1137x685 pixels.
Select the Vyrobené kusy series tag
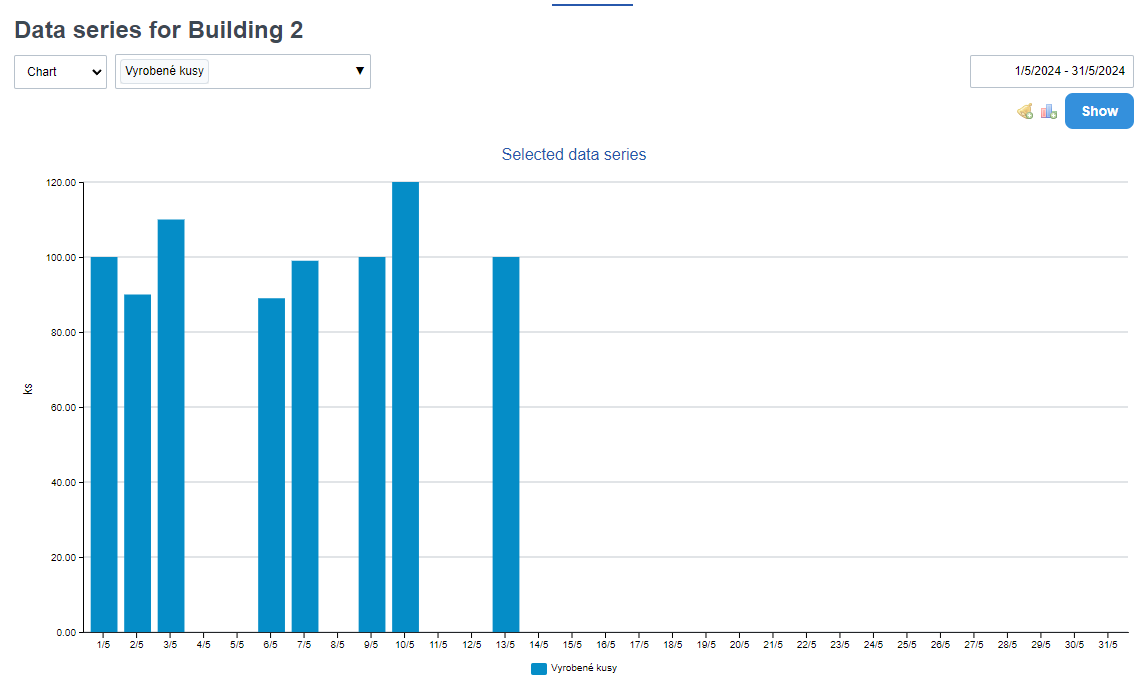tap(165, 71)
